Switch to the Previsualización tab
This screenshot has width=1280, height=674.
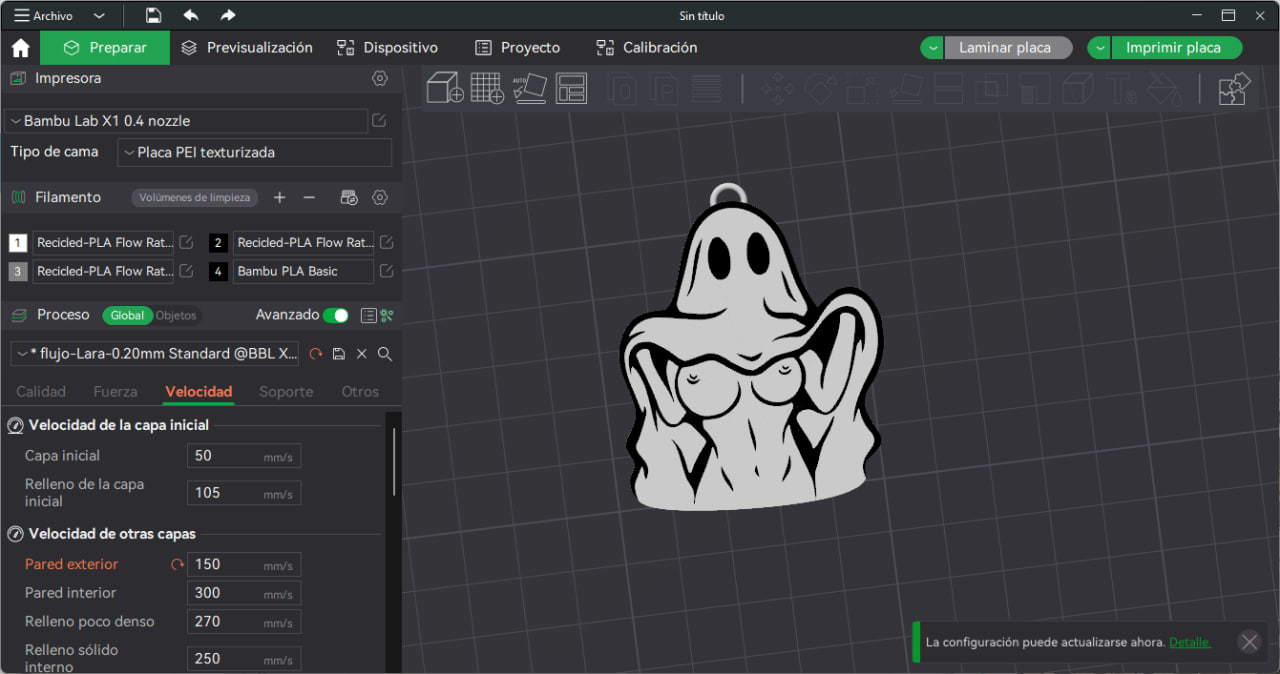coord(247,48)
